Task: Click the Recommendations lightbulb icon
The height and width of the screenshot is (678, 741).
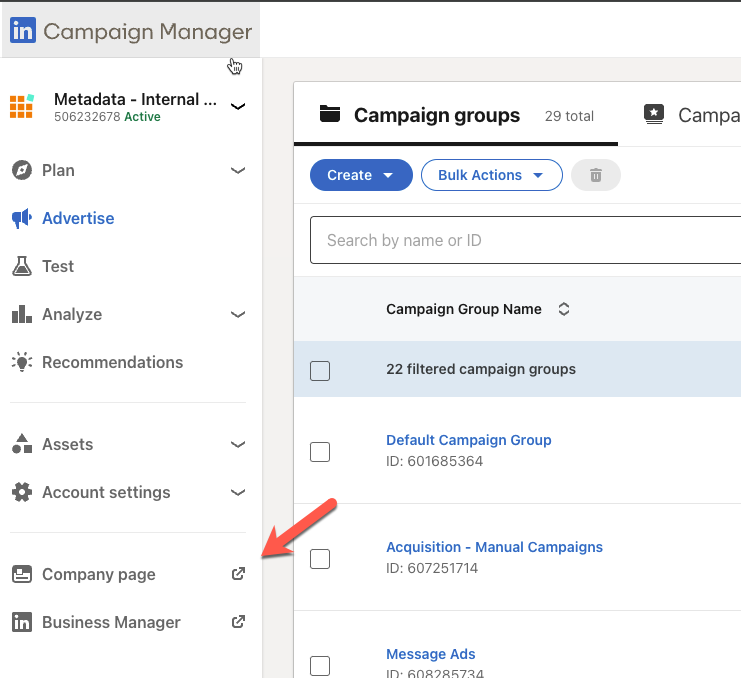Action: coord(22,363)
